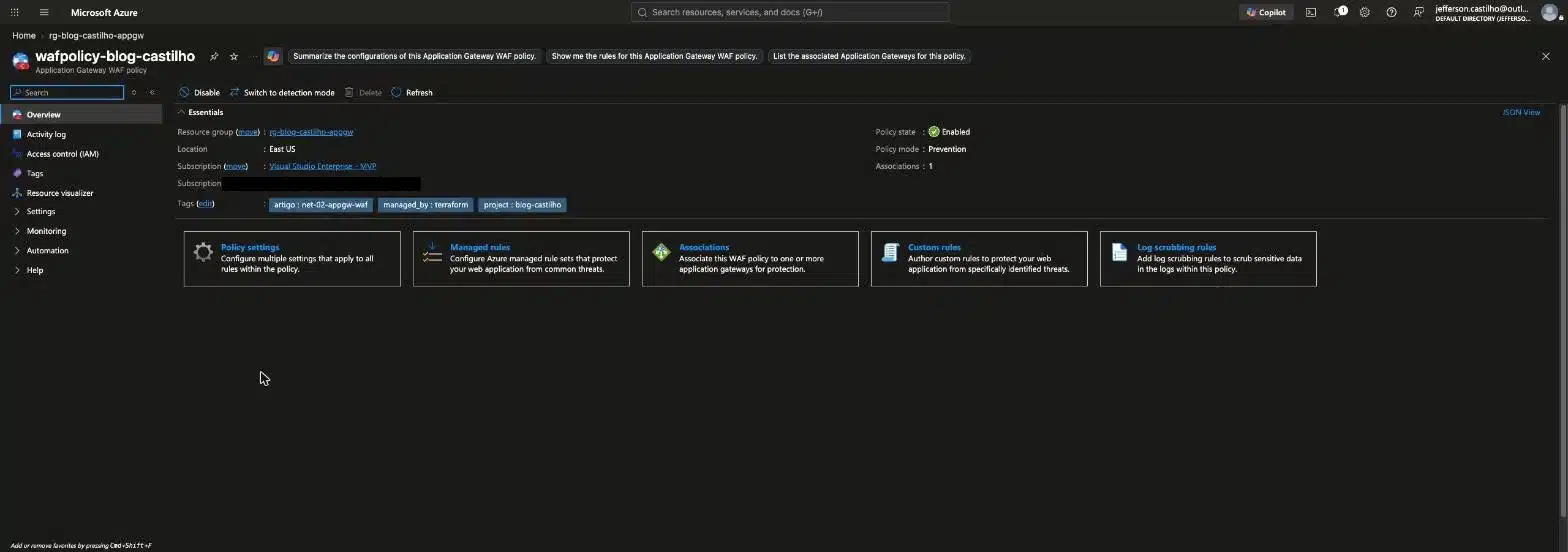Viewport: 1568px width, 552px height.
Task: Open Visual Studio Enterprise – MVP subscription
Action: (322, 166)
